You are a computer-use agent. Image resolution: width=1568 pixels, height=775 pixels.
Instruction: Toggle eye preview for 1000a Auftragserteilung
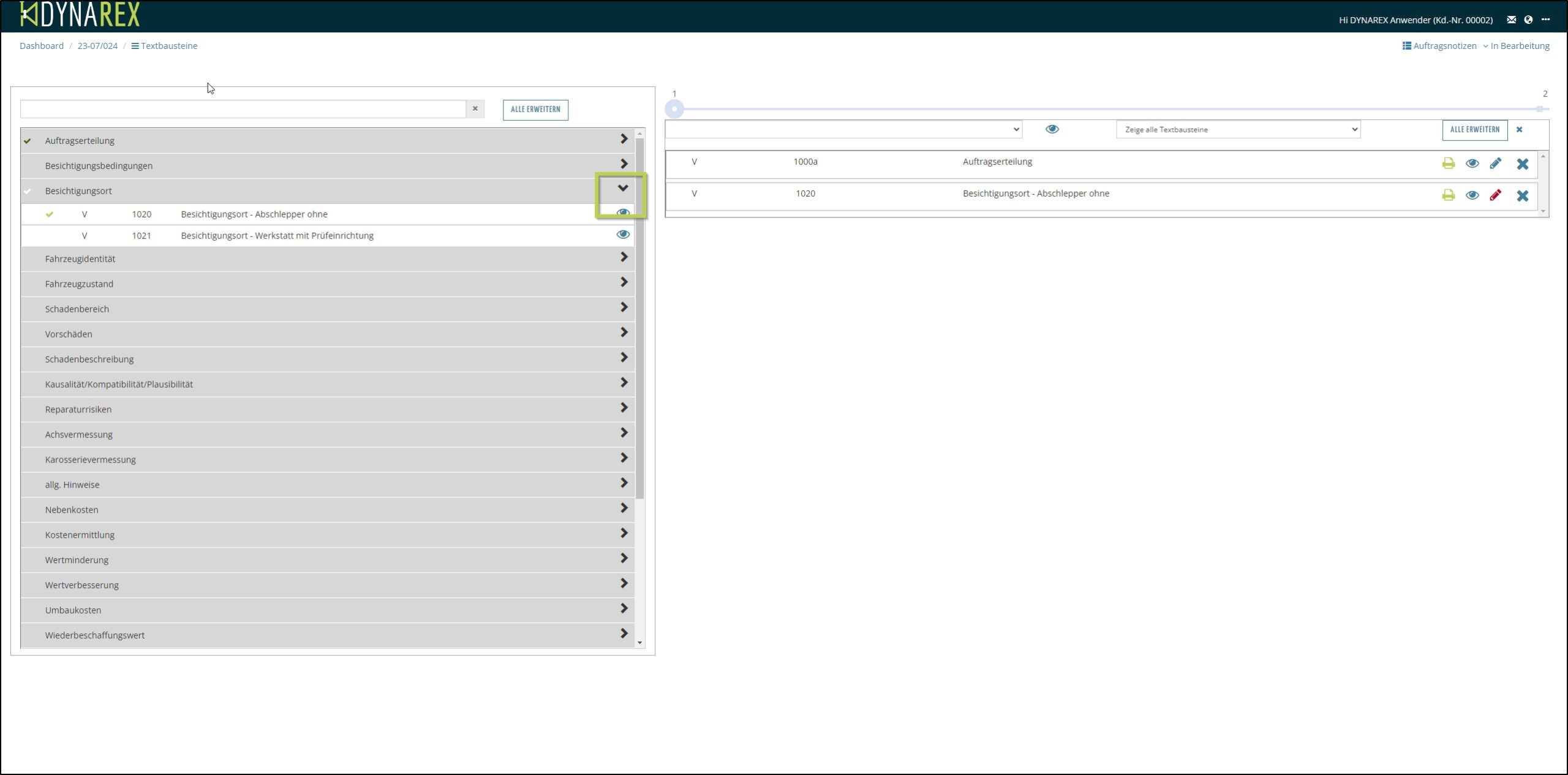[1472, 164]
